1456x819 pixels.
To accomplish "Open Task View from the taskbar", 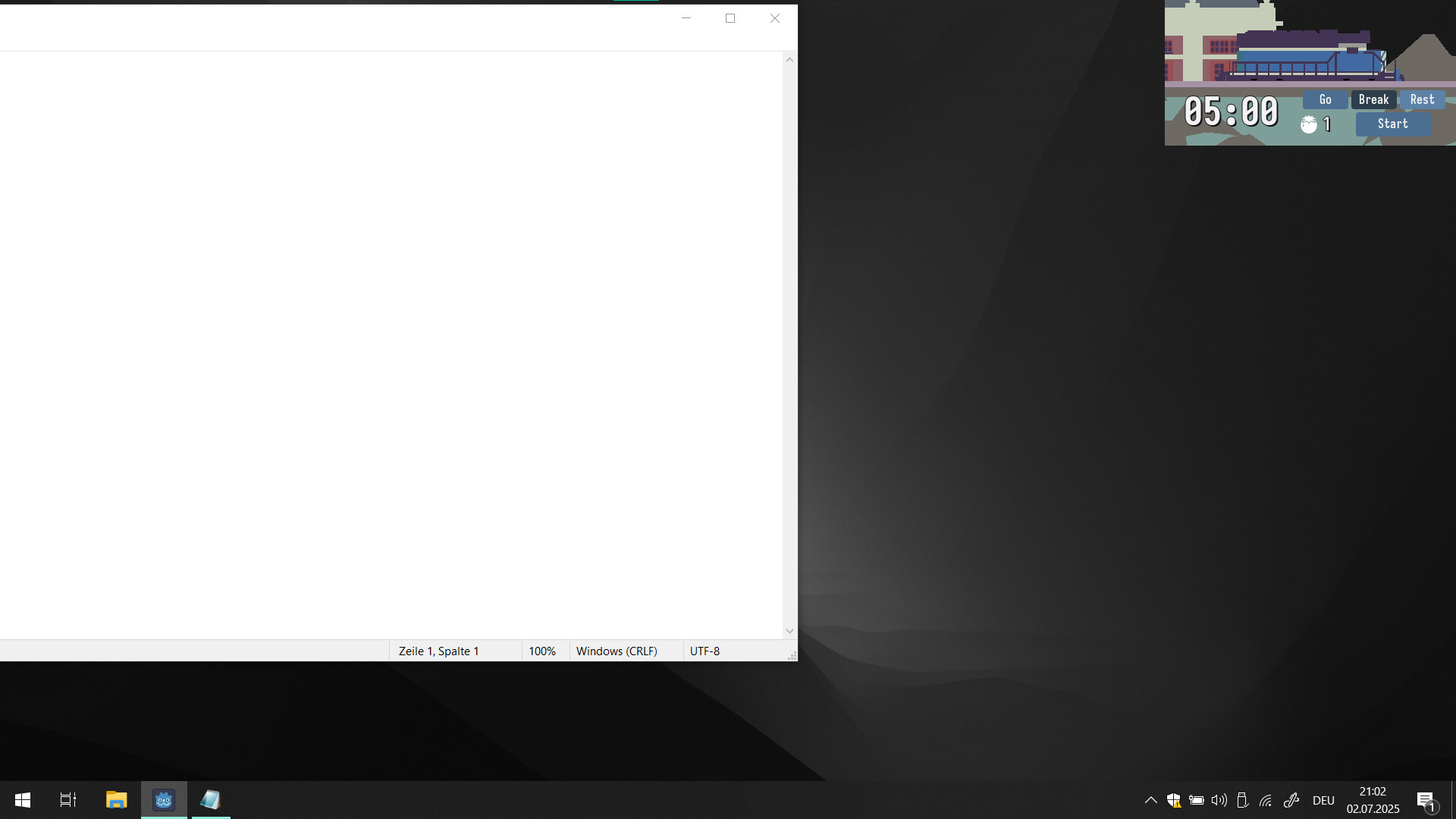I will 67,800.
